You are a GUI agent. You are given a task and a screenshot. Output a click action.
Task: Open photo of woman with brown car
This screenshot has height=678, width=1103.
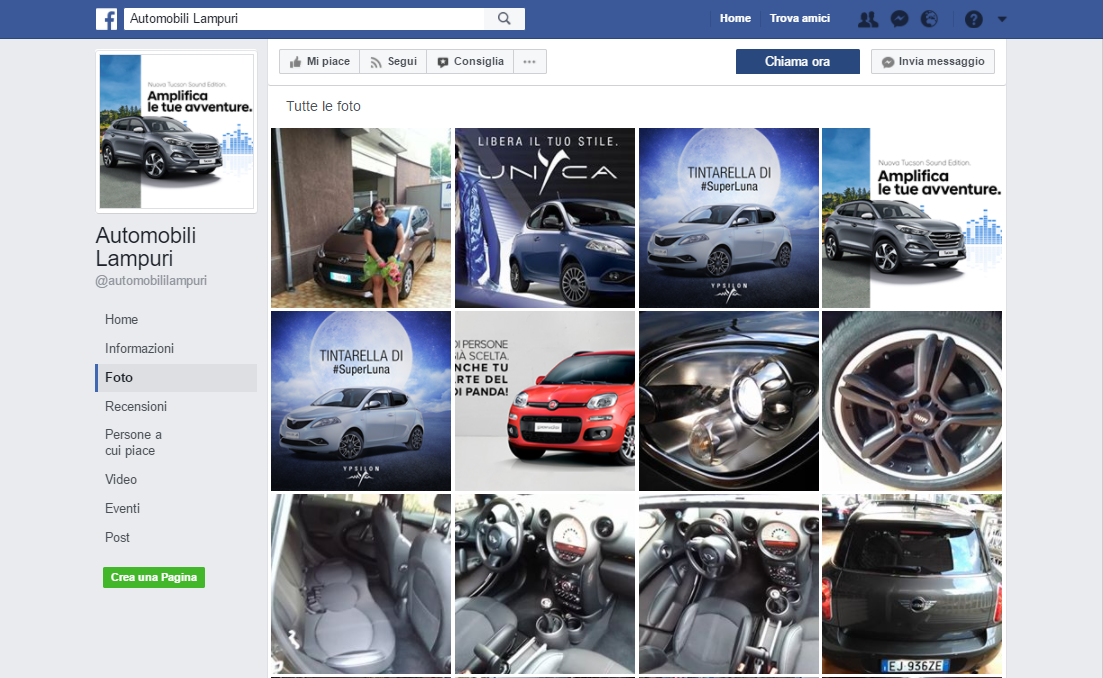361,218
